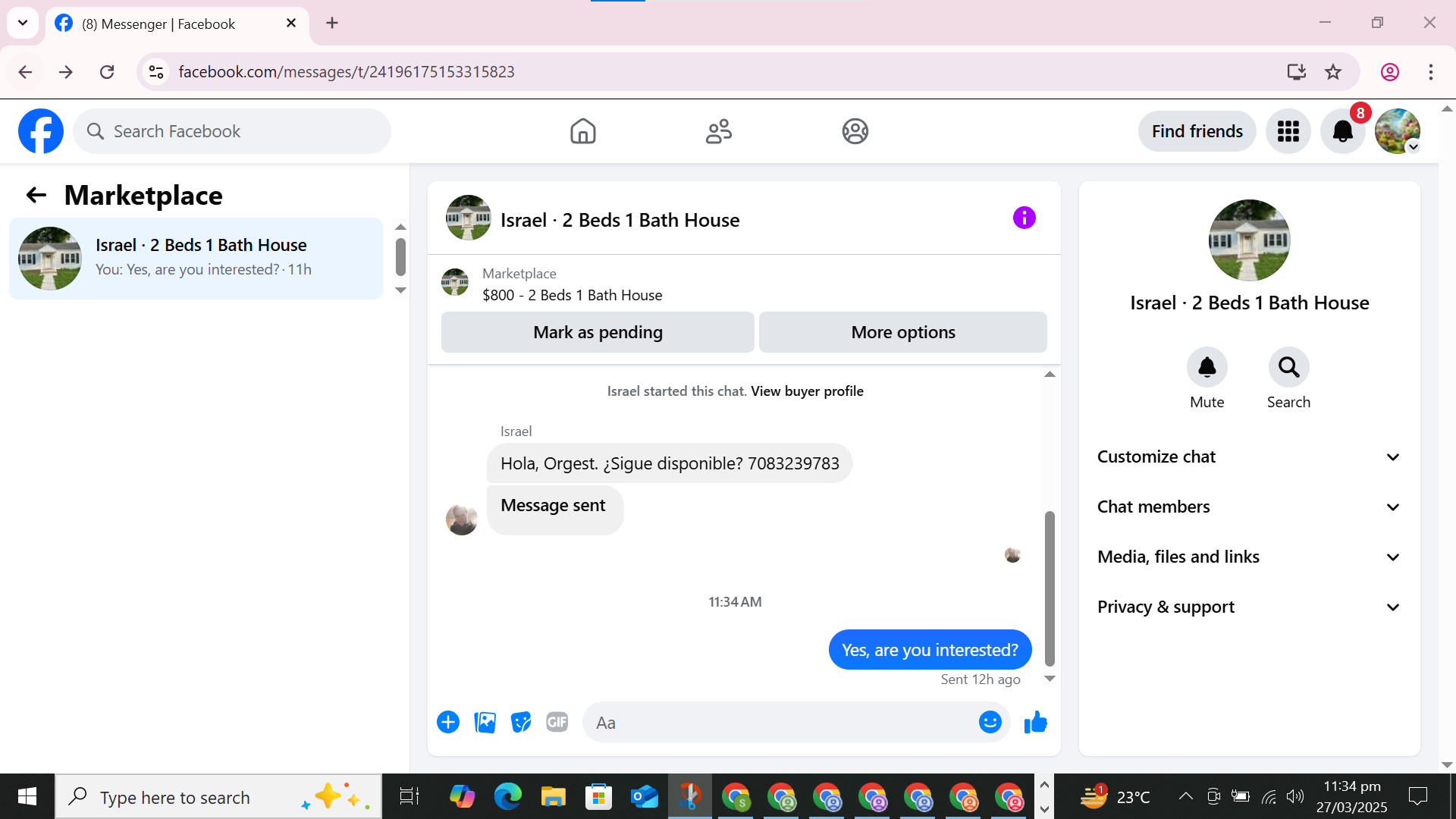Open a new browser tab
1456x819 pixels.
click(x=332, y=24)
